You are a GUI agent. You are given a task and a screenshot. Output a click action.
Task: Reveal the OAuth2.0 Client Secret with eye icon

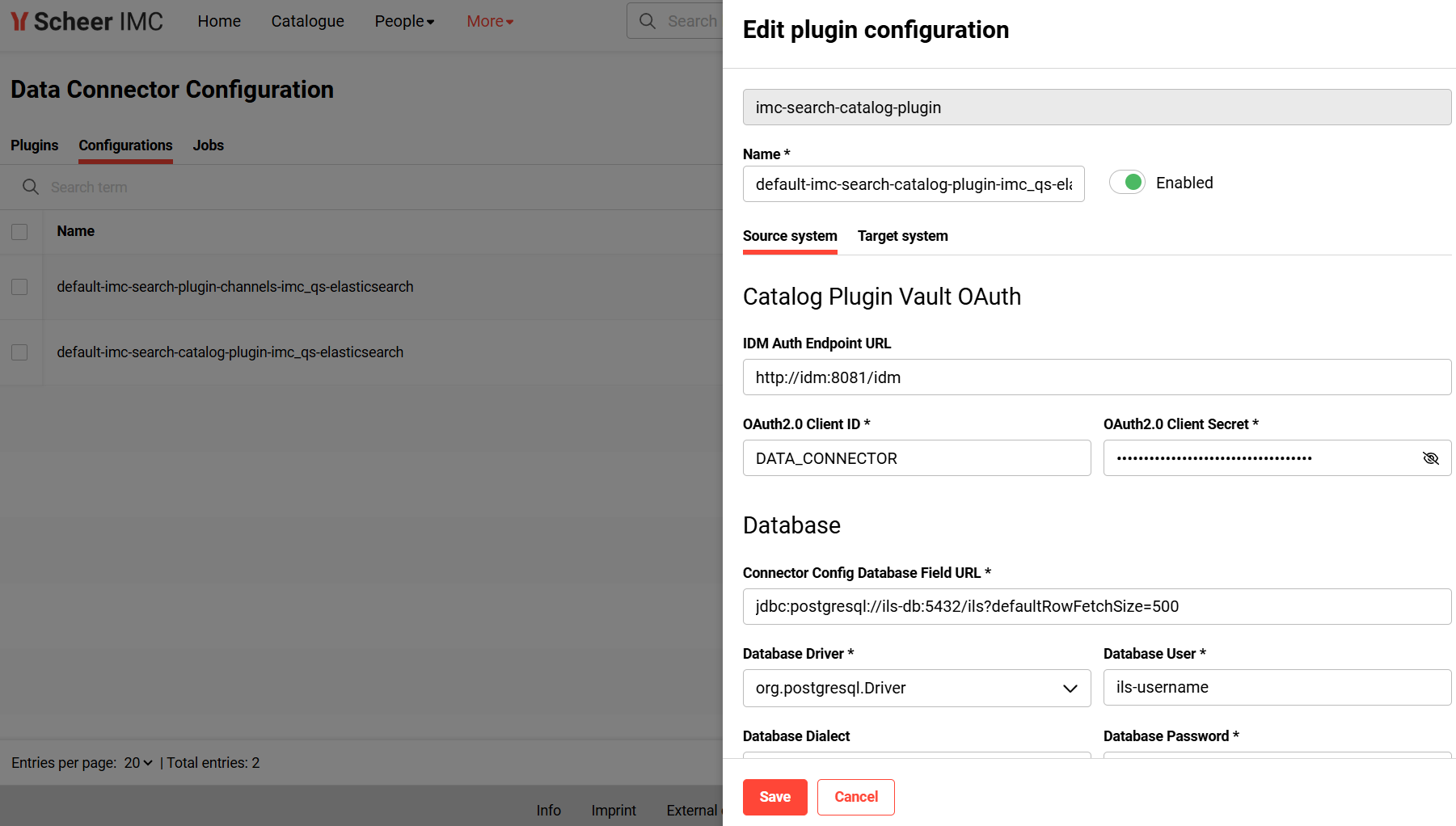1430,458
